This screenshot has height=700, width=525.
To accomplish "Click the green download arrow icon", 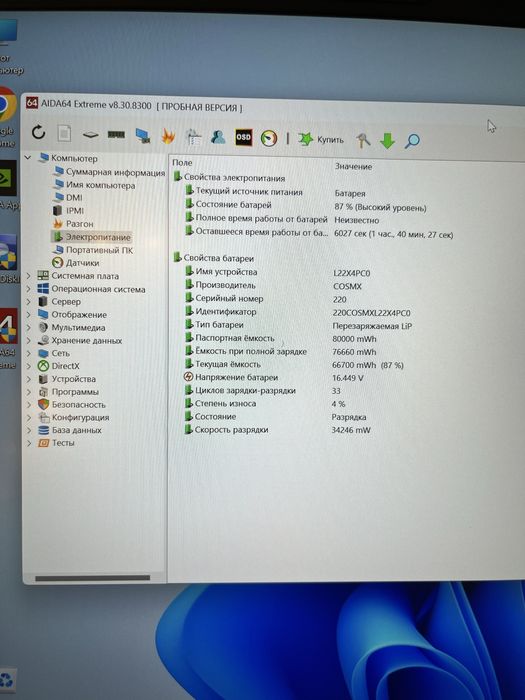I will point(388,141).
